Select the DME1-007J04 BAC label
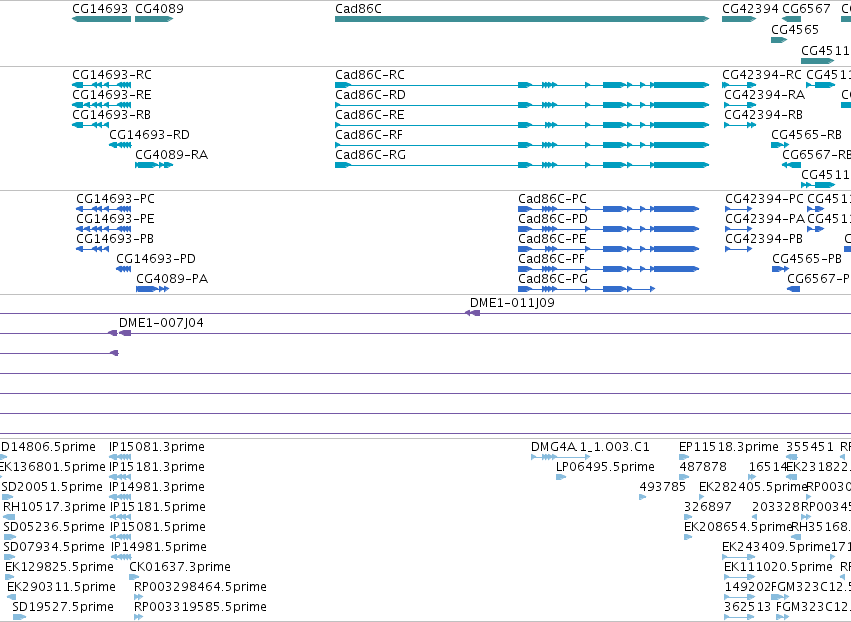Image resolution: width=851 pixels, height=622 pixels. pyautogui.click(x=161, y=323)
